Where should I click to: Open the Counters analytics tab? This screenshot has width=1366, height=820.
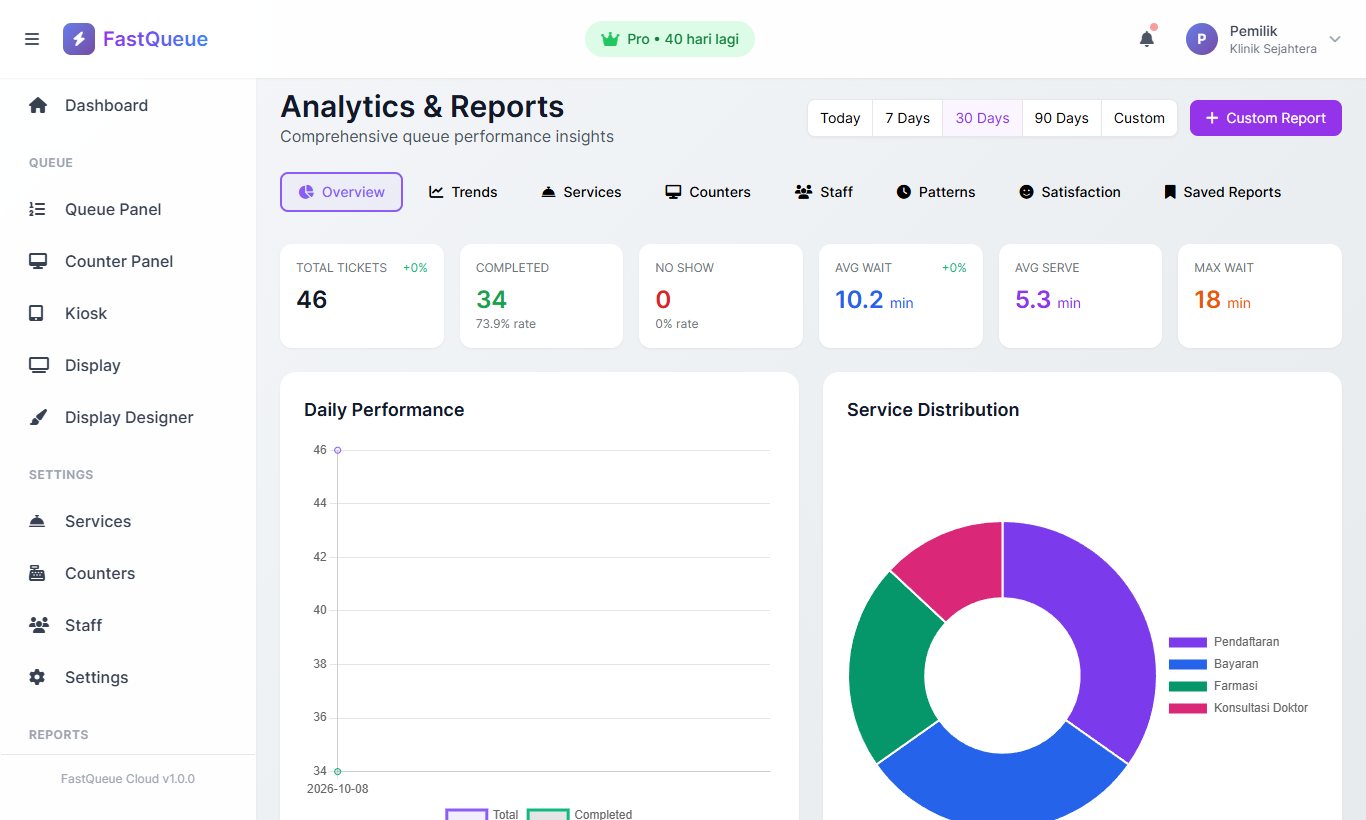(708, 192)
